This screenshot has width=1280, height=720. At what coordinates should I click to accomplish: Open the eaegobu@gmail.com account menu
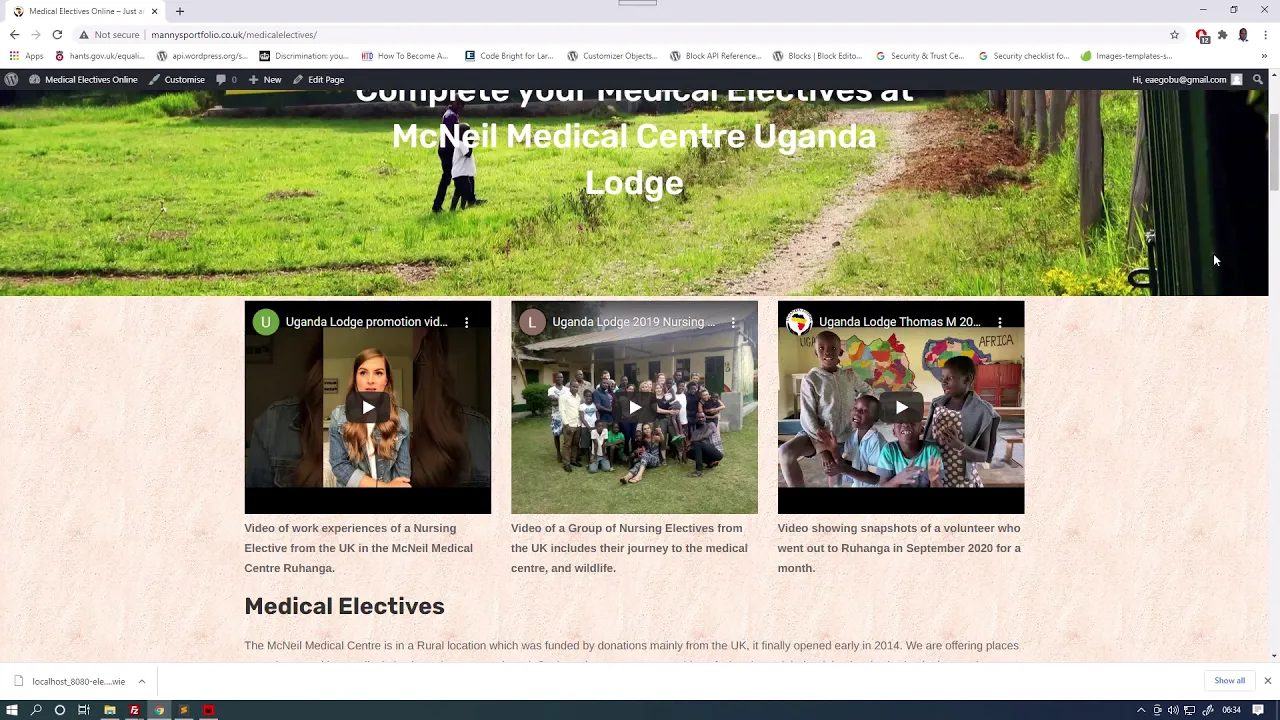(1187, 80)
